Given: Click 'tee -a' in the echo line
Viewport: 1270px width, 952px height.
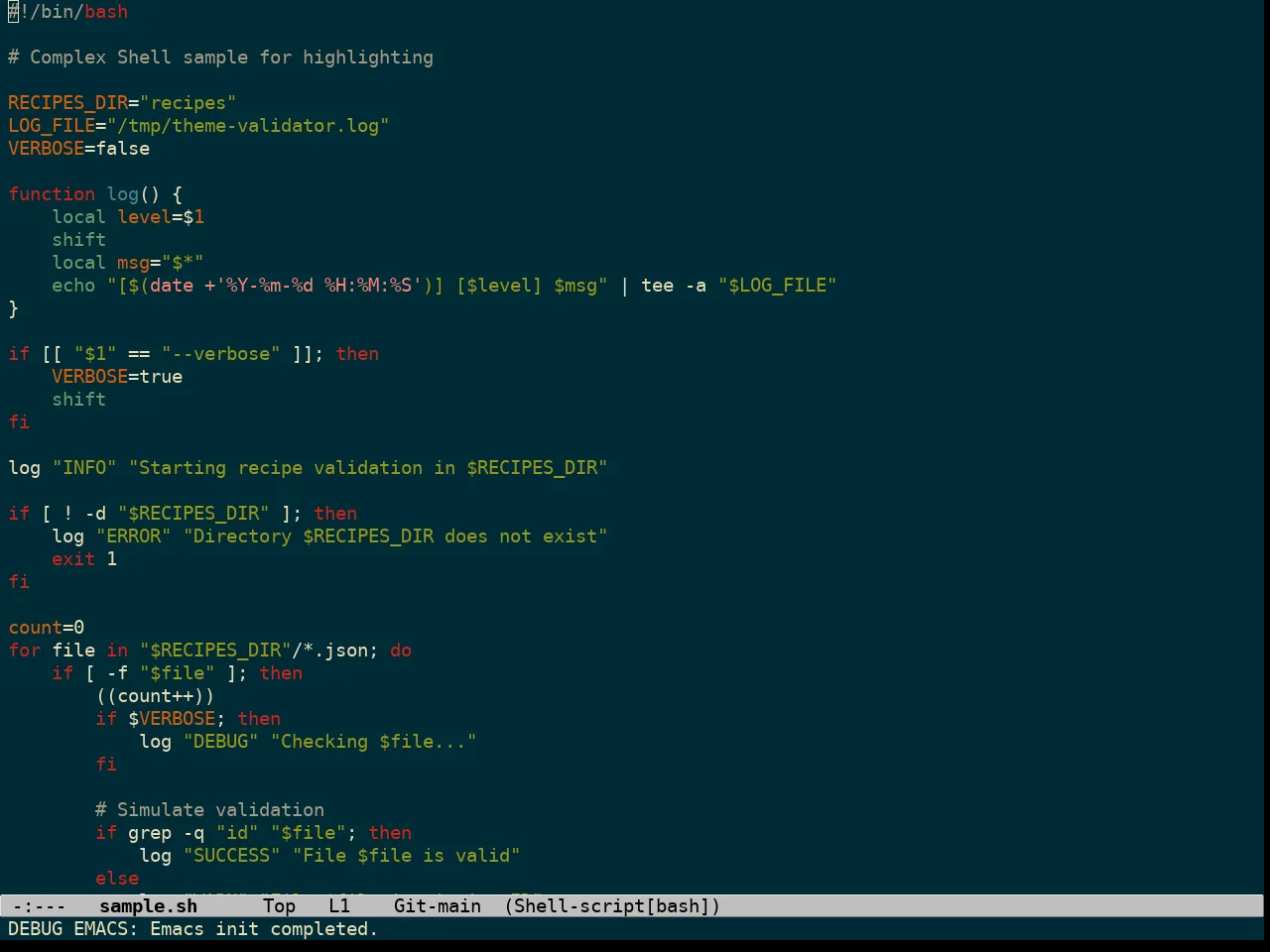Looking at the screenshot, I should (x=674, y=286).
